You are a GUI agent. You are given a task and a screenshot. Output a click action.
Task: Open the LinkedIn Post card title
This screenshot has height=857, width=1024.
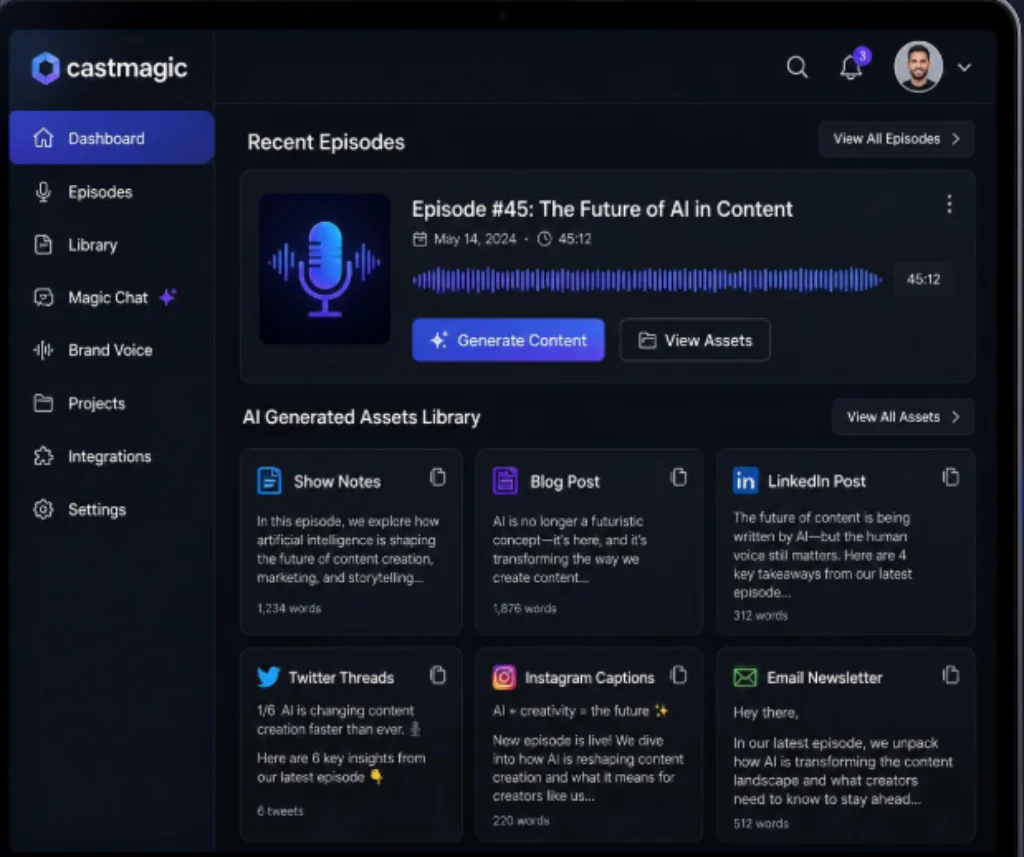pyautogui.click(x=816, y=481)
